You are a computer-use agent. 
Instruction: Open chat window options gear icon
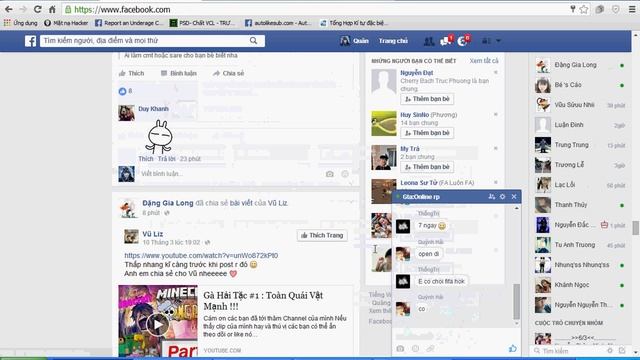502,197
